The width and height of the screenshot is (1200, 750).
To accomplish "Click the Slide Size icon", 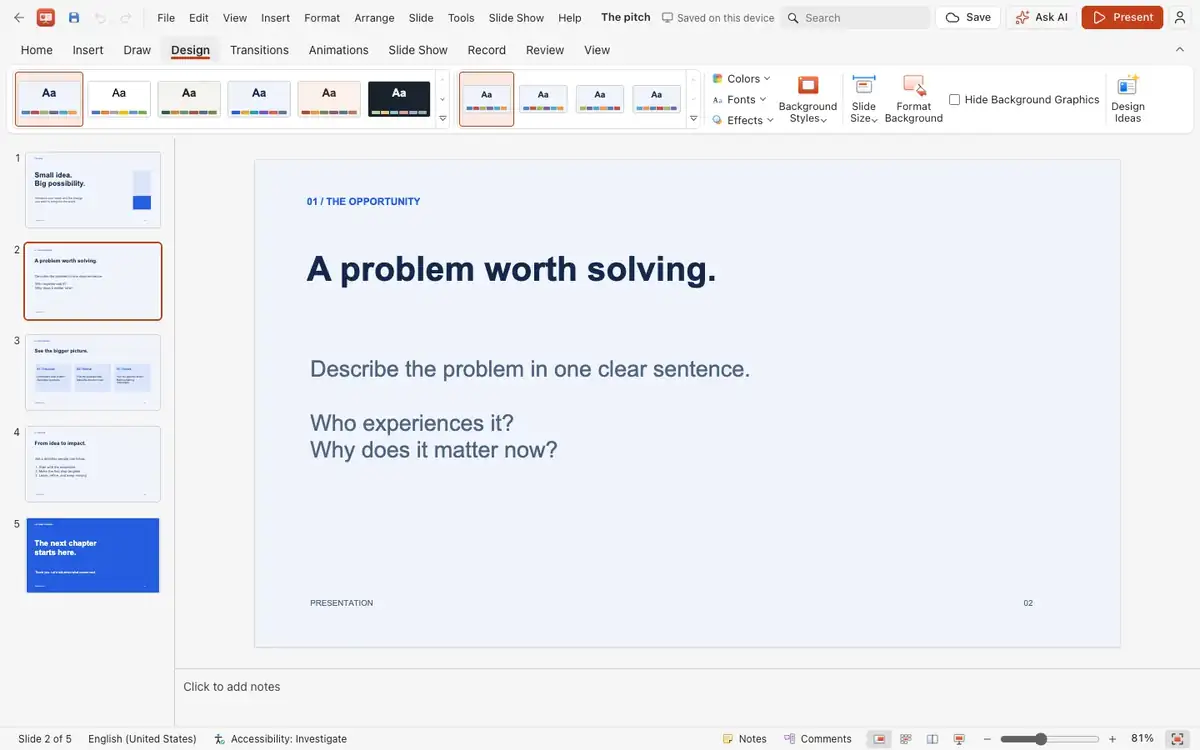I will [x=864, y=85].
